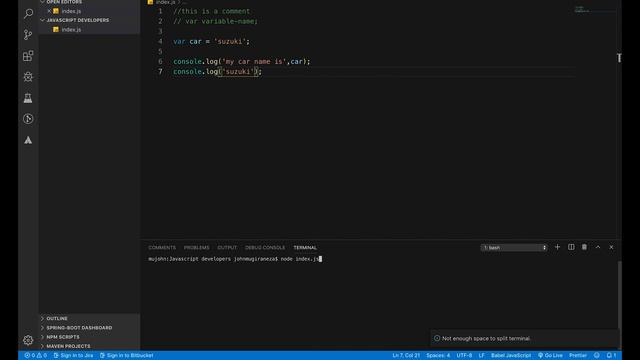The width and height of the screenshot is (640, 360).
Task: Switch to the Debug Console tab
Action: [x=265, y=248]
